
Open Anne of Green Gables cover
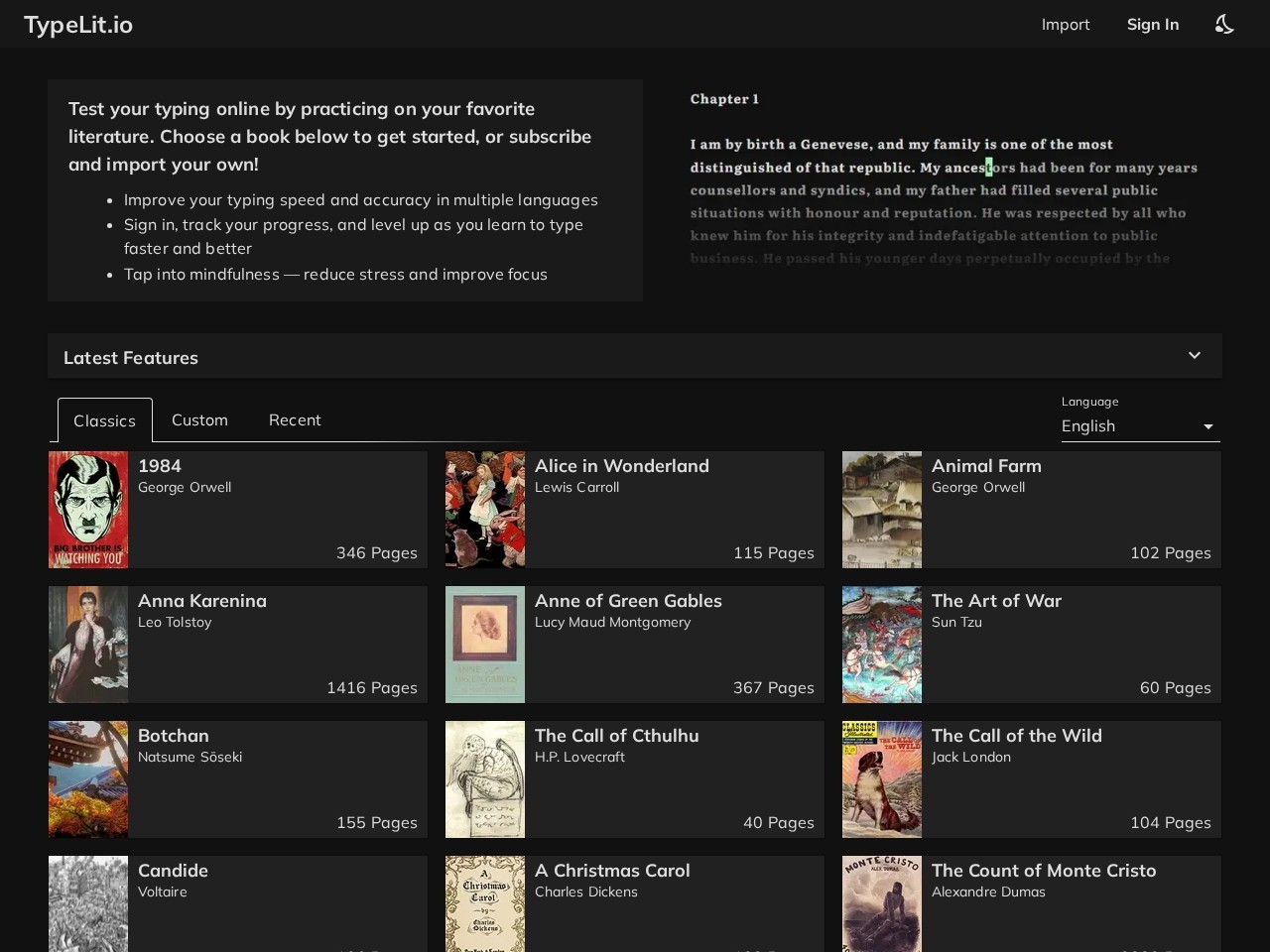[x=485, y=645]
